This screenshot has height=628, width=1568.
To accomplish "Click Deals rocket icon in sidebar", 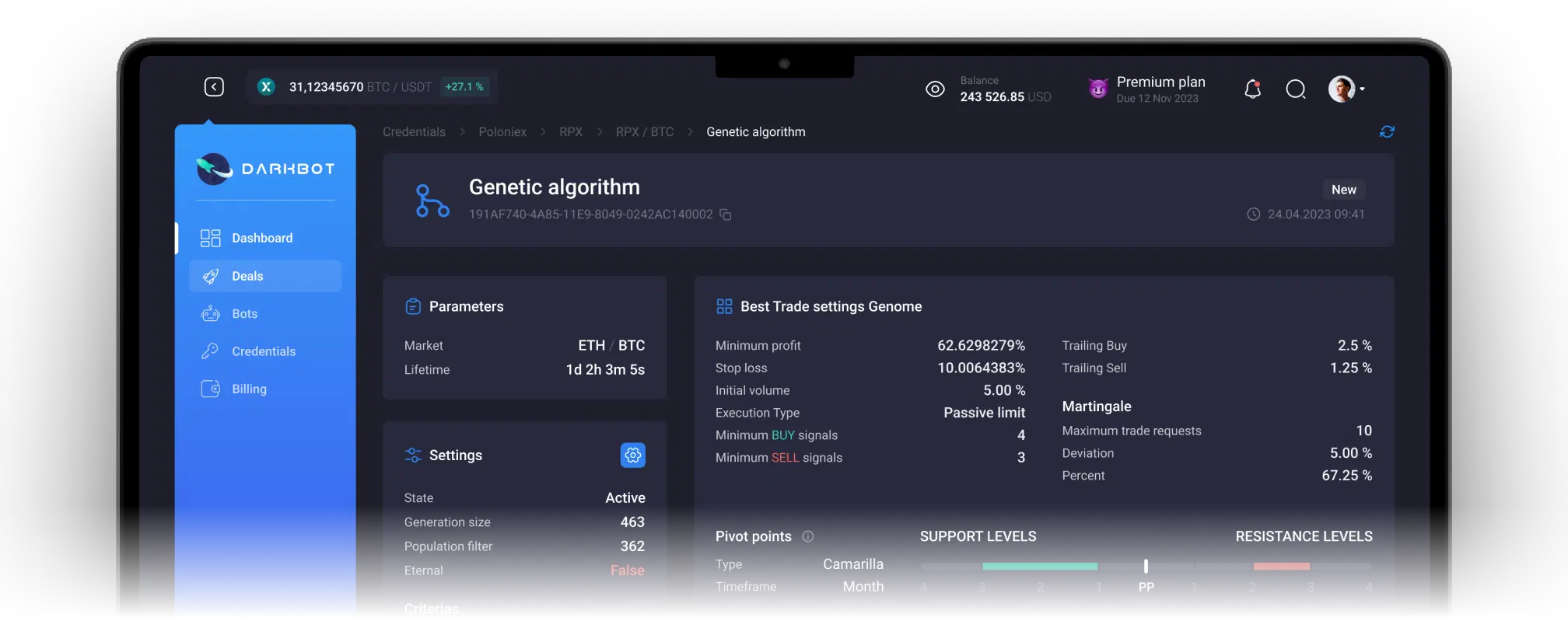I will (210, 276).
